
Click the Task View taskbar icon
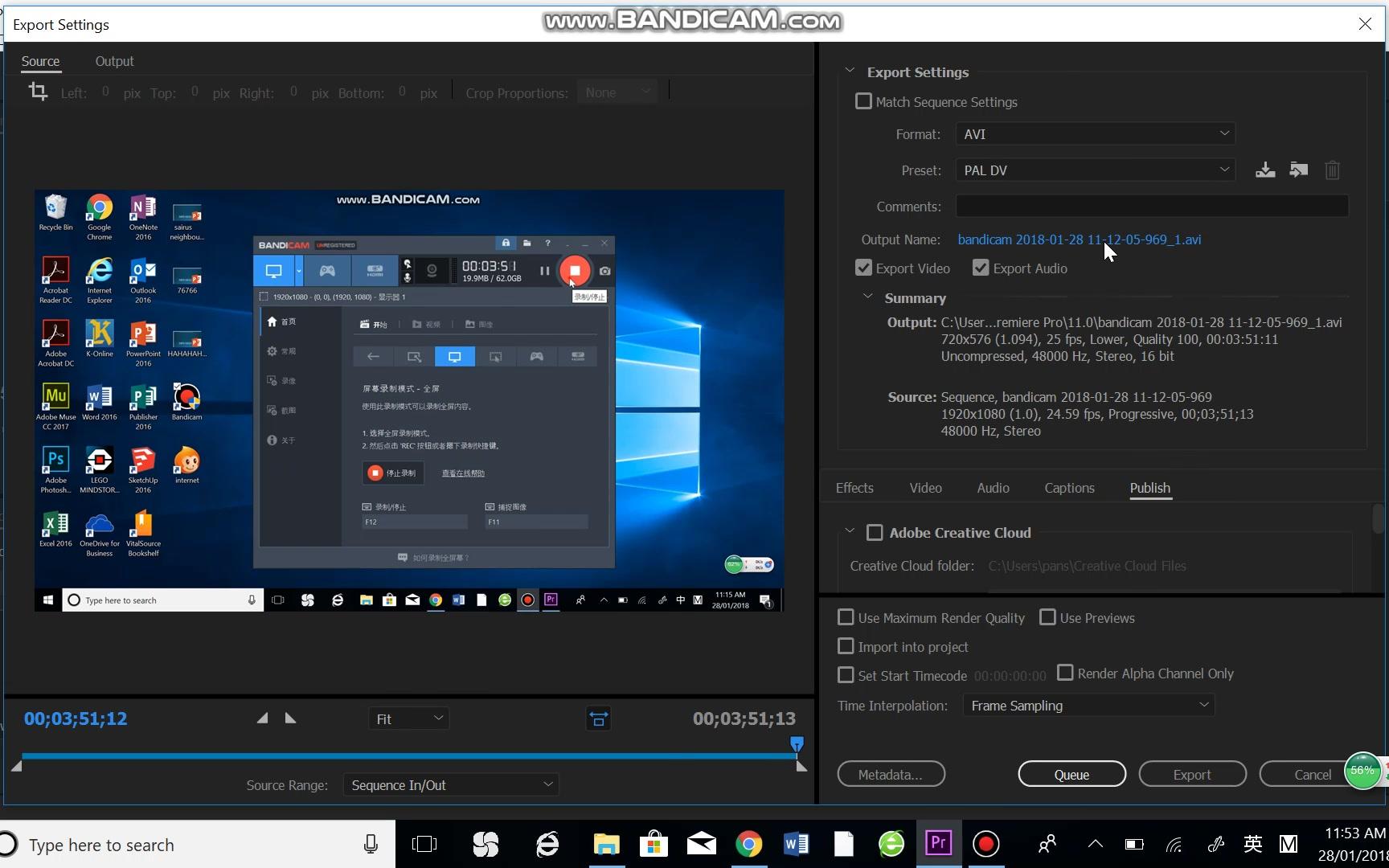(x=424, y=844)
